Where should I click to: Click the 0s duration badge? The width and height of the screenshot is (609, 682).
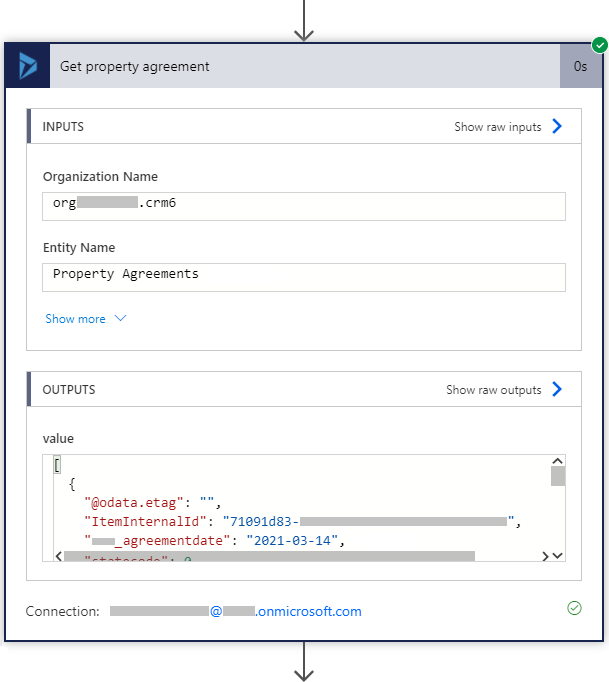coord(580,66)
